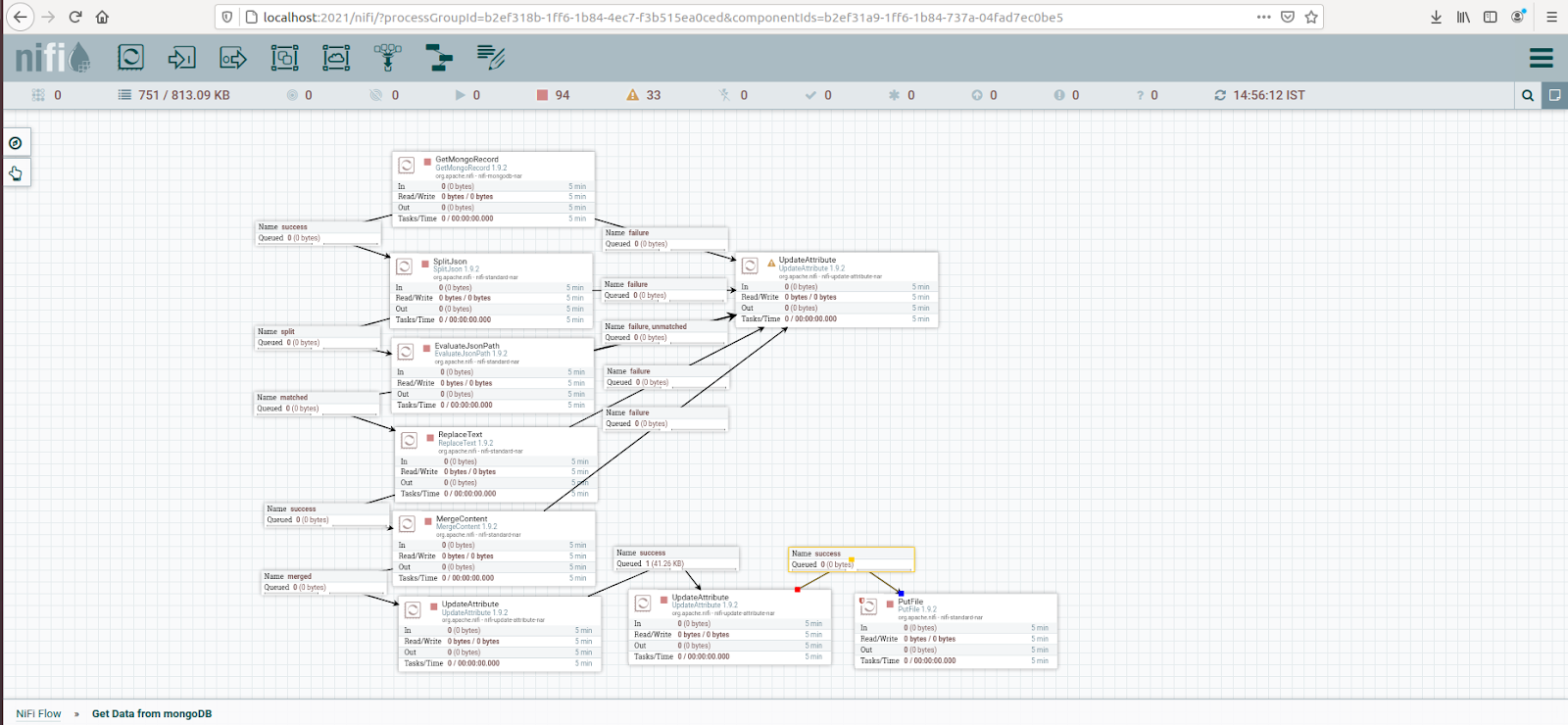Expand the Navigate palette
1568x725 pixels.
point(16,143)
